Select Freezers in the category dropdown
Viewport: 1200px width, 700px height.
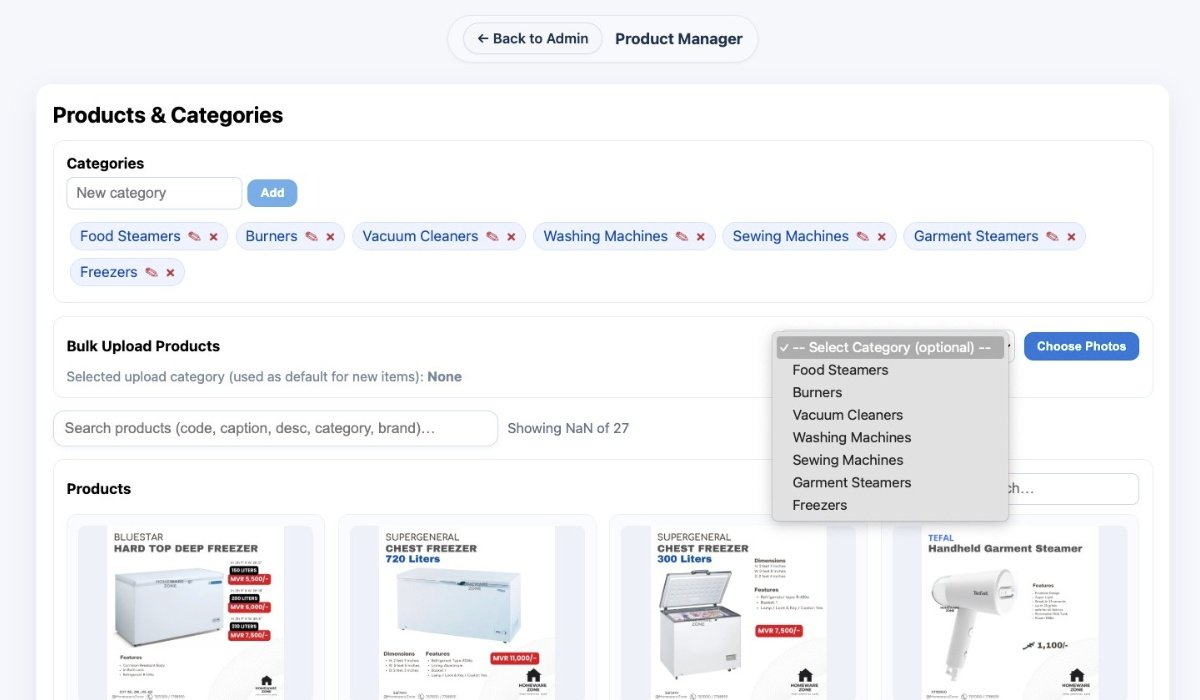(820, 505)
